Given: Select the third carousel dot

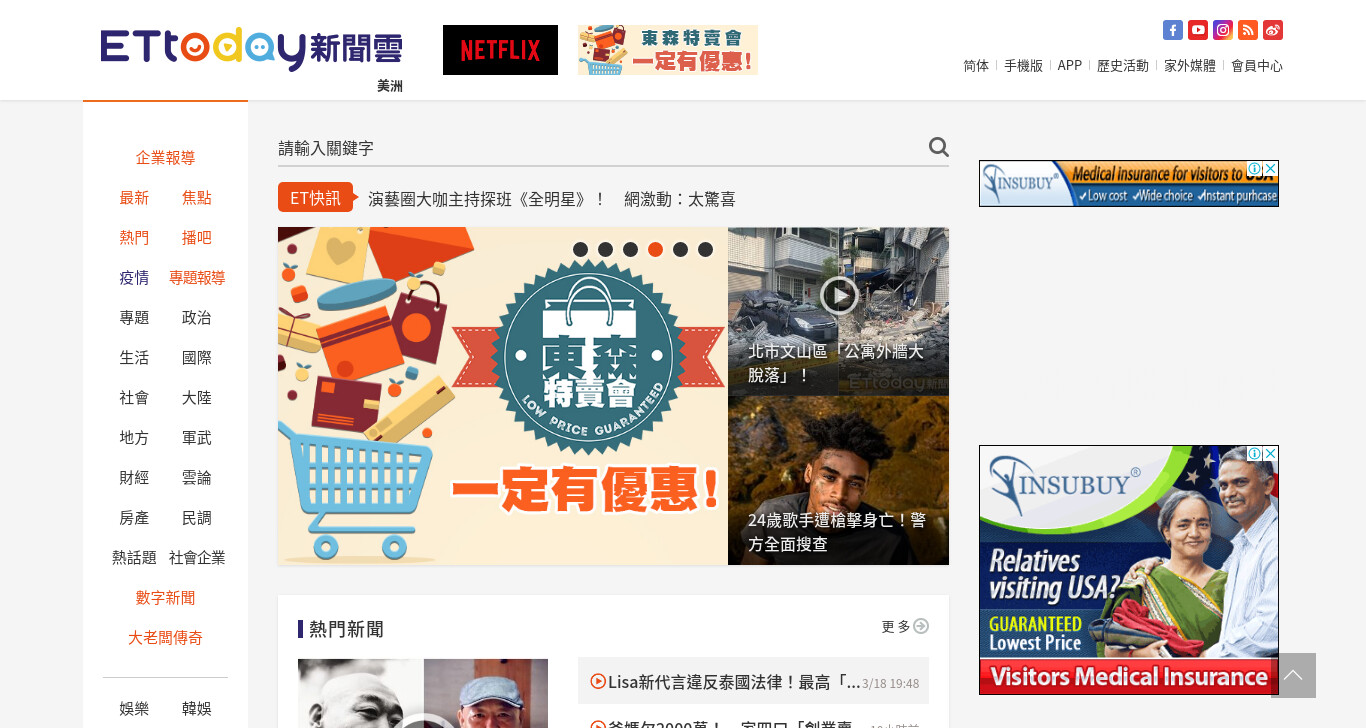Looking at the screenshot, I should click(x=630, y=250).
